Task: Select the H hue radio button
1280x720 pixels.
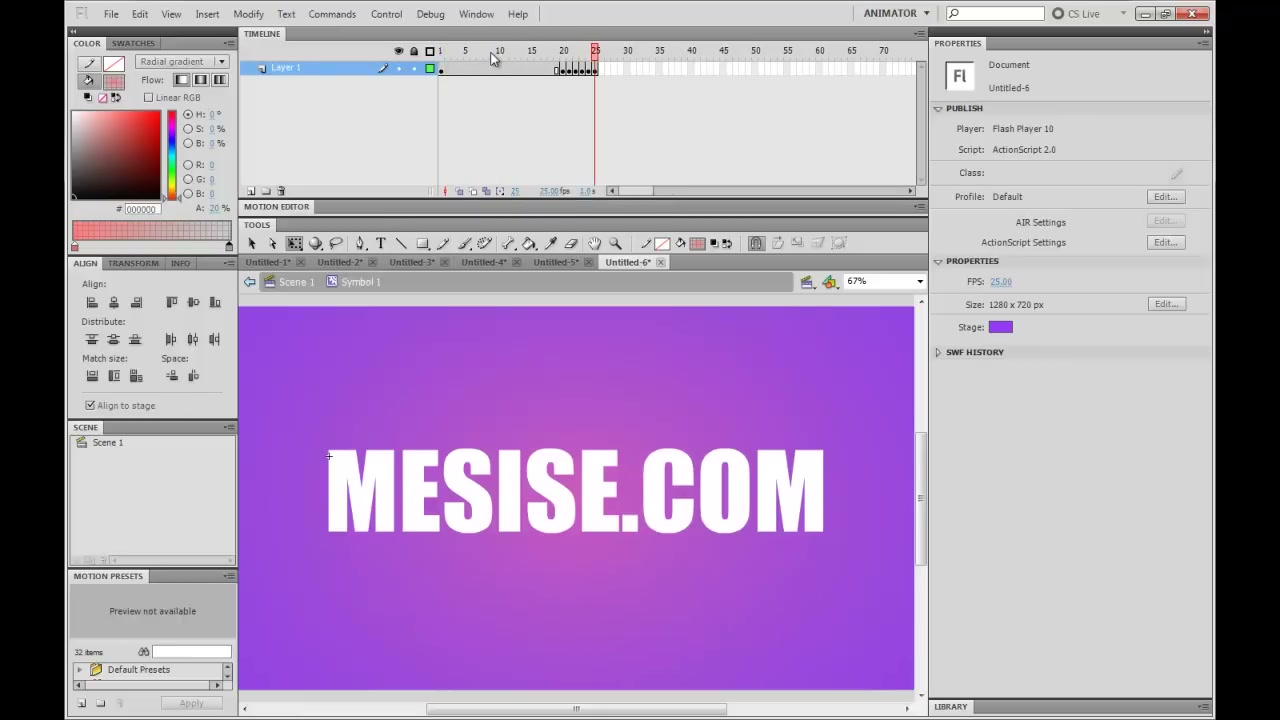Action: pyautogui.click(x=187, y=114)
